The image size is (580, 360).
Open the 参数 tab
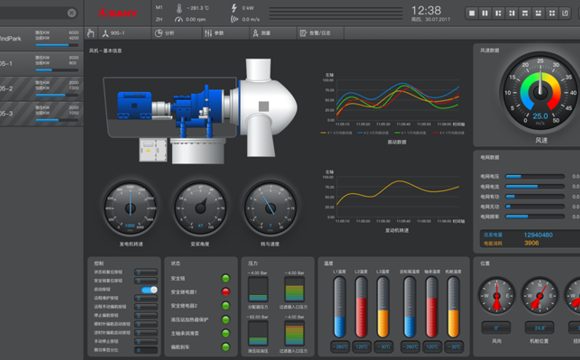226,33
